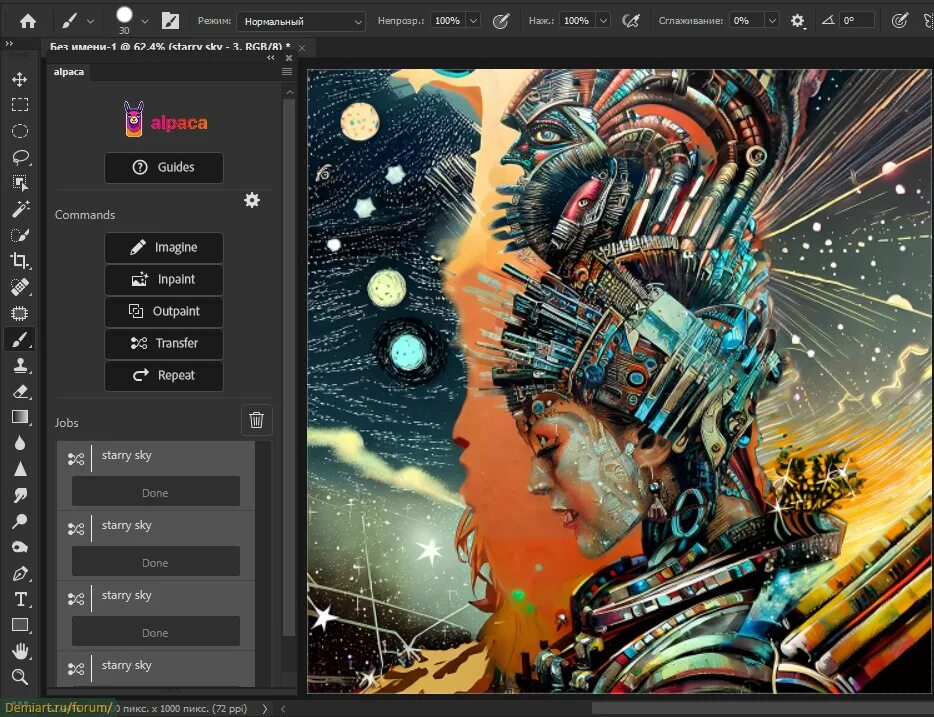Click the Наж. flow value field

click(577, 21)
